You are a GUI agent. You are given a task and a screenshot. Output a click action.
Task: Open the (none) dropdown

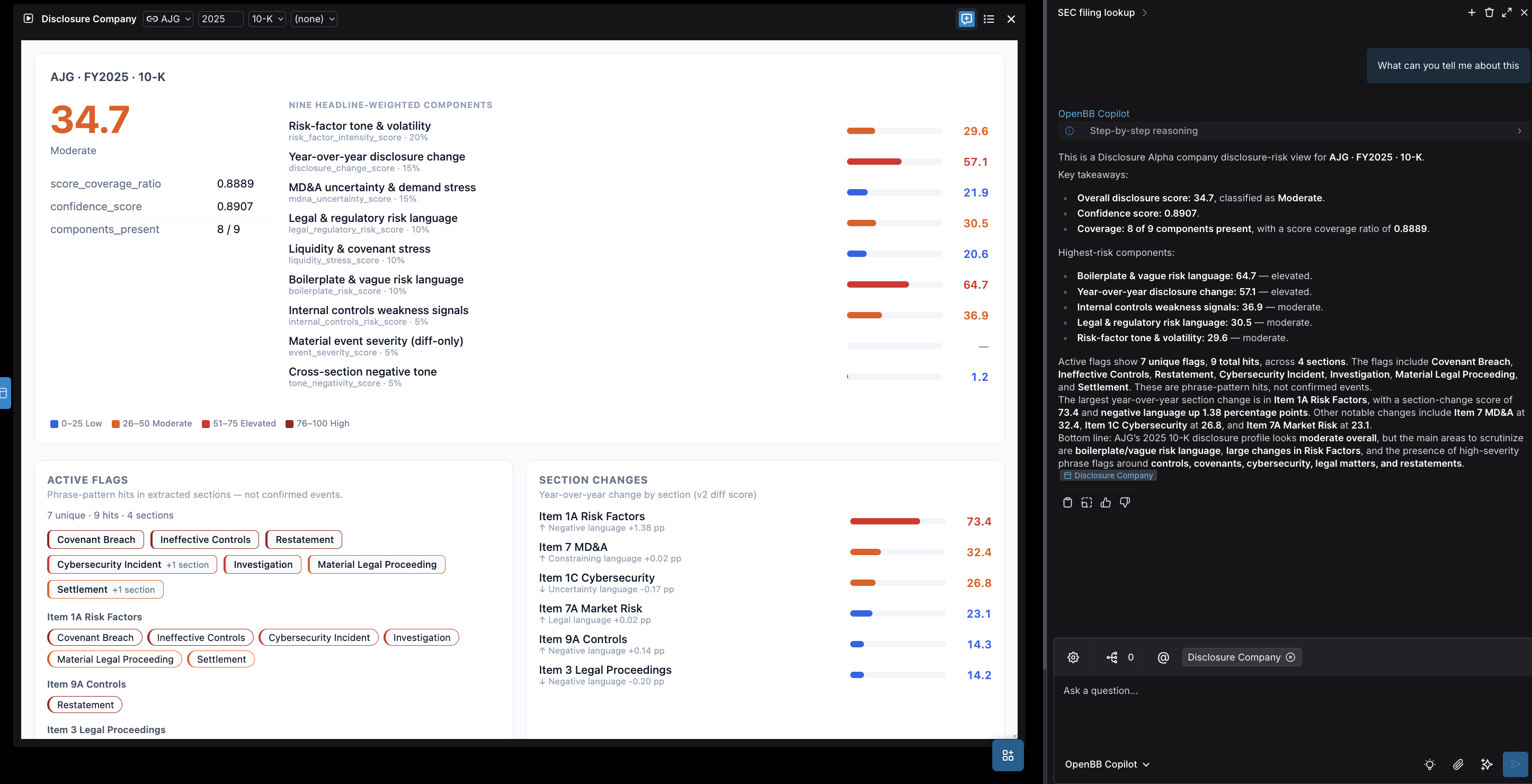(314, 19)
